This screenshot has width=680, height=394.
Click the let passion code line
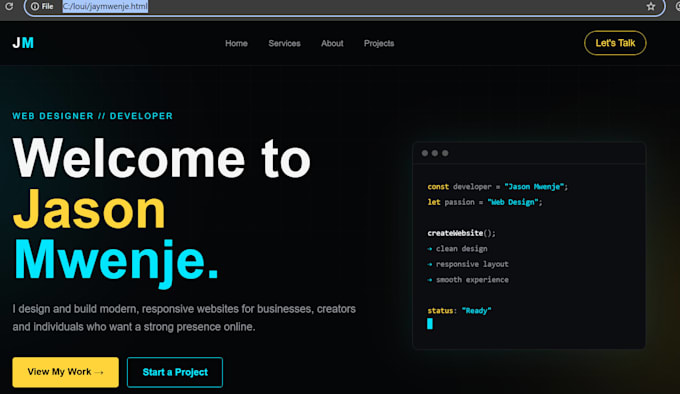tap(485, 202)
